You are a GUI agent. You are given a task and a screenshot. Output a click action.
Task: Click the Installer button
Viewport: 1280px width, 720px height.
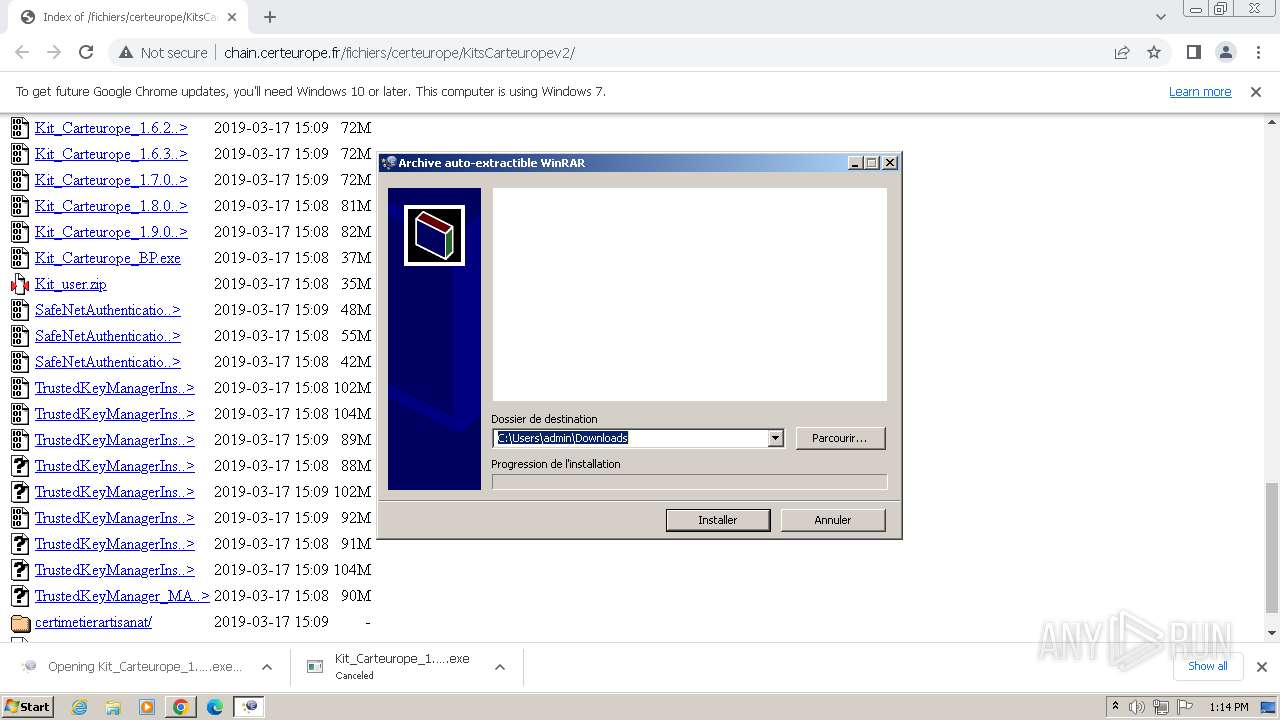click(718, 520)
